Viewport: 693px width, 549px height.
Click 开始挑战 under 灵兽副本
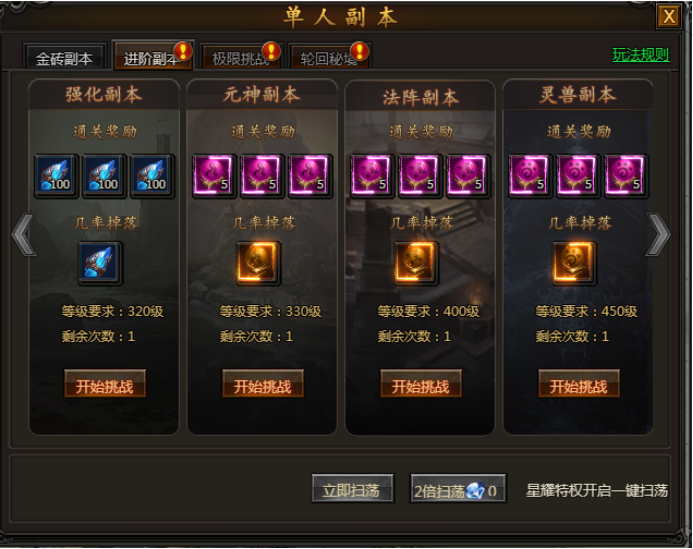tap(579, 384)
